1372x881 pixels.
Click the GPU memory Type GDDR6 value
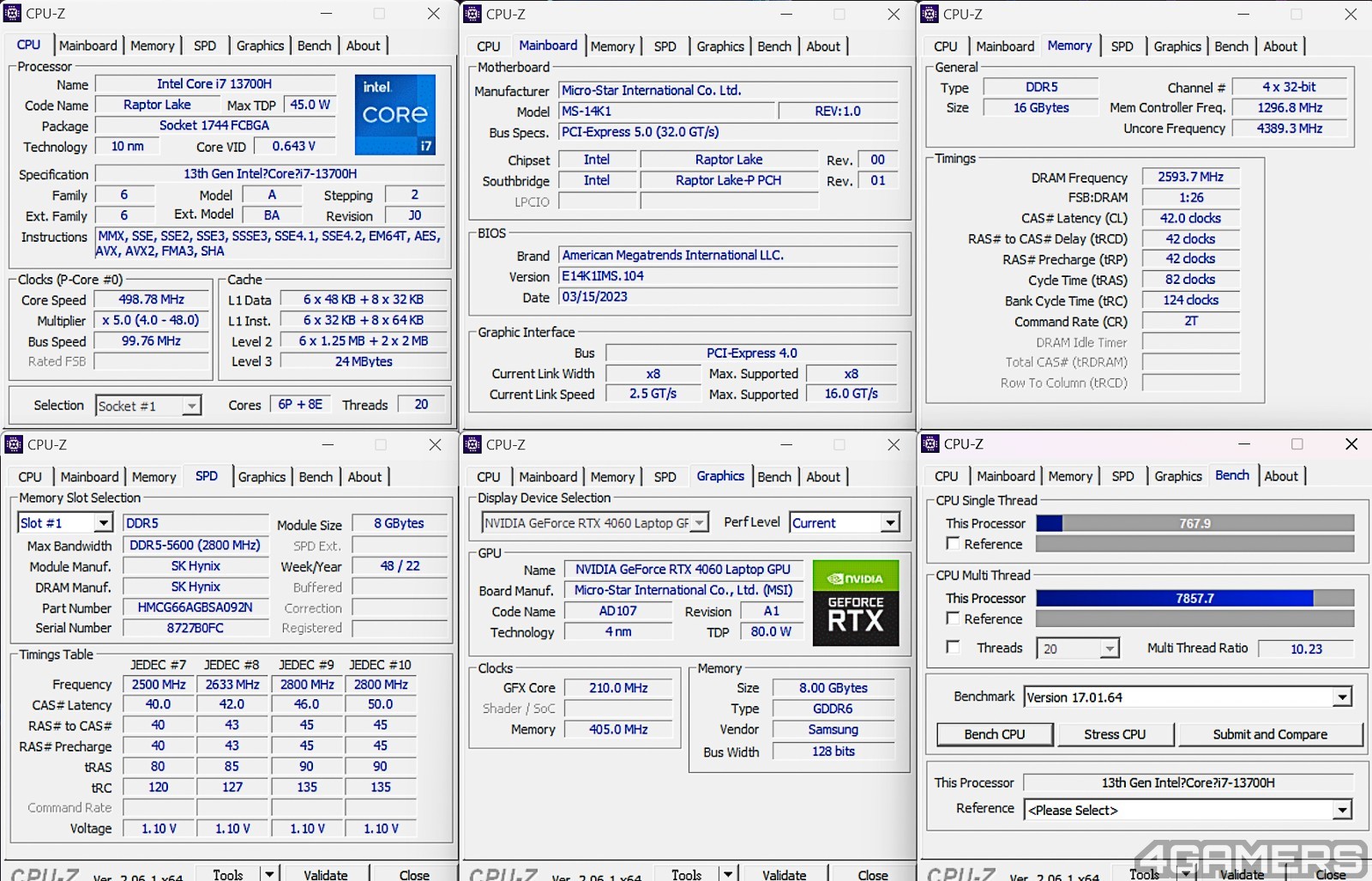click(x=833, y=709)
